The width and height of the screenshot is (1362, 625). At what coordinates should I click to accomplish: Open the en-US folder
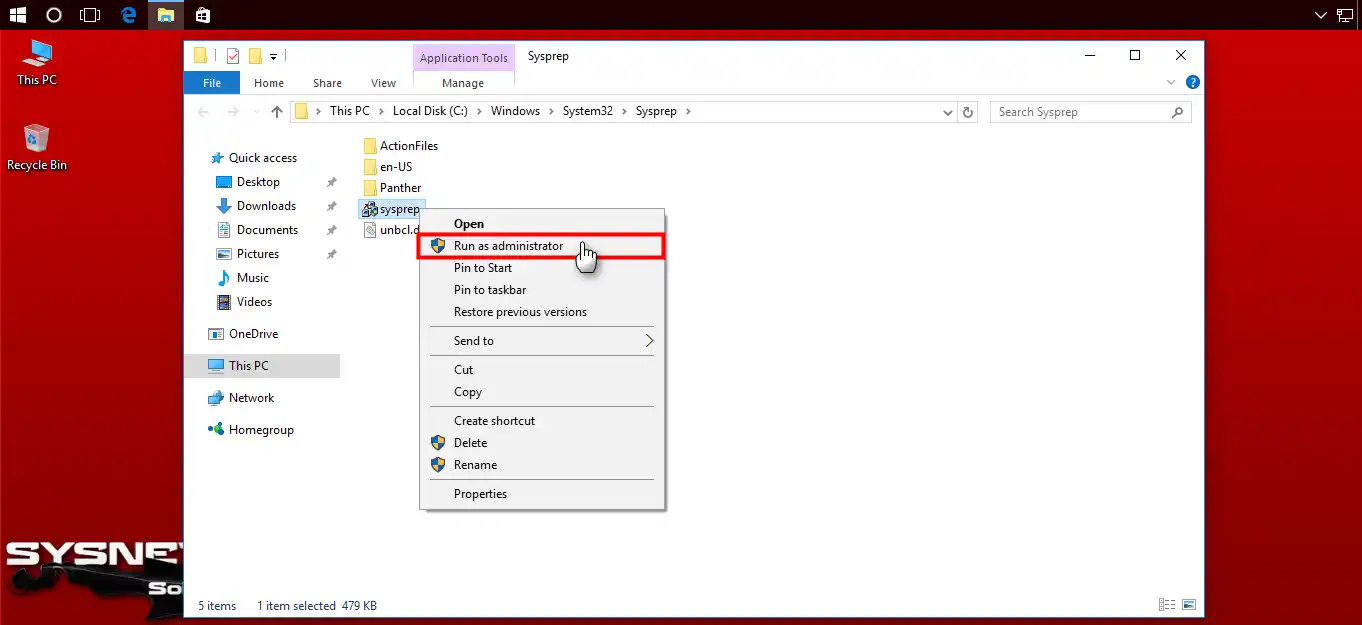(396, 166)
